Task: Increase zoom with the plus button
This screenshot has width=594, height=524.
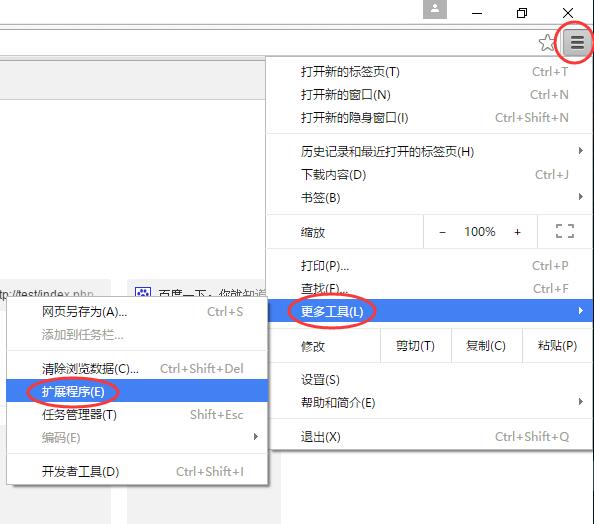Action: 517,232
